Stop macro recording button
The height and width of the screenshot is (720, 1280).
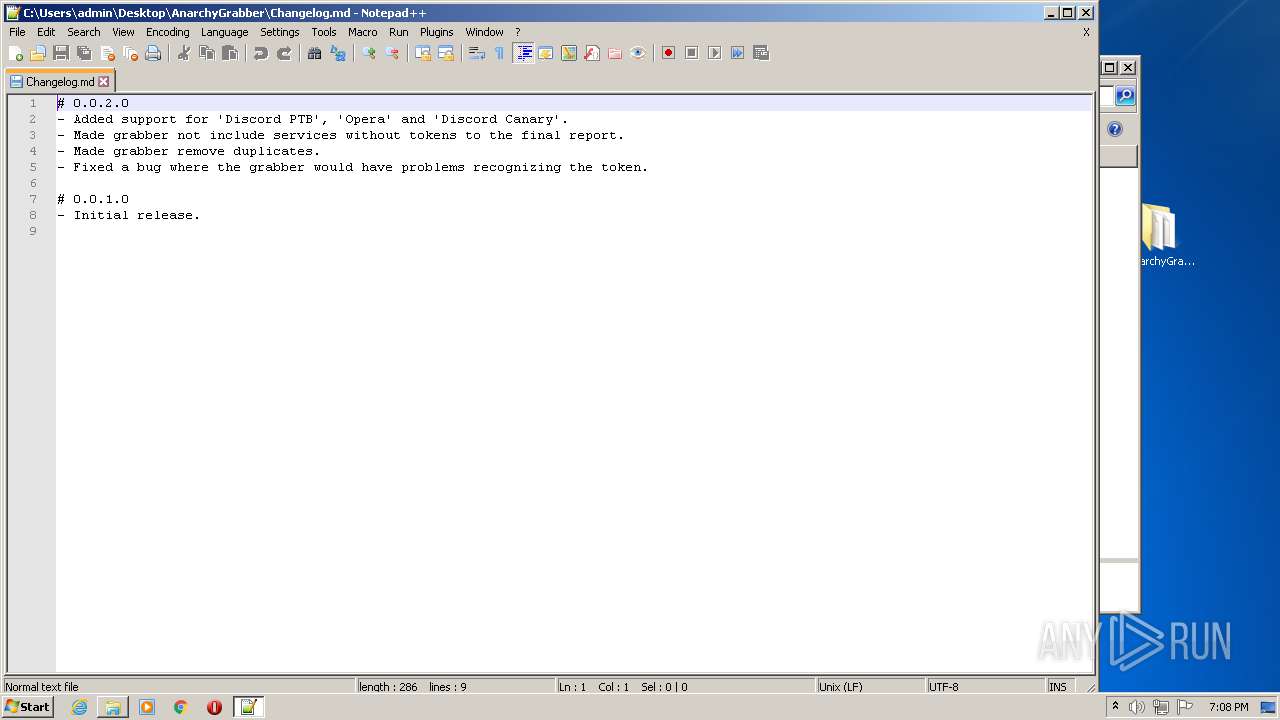(692, 53)
